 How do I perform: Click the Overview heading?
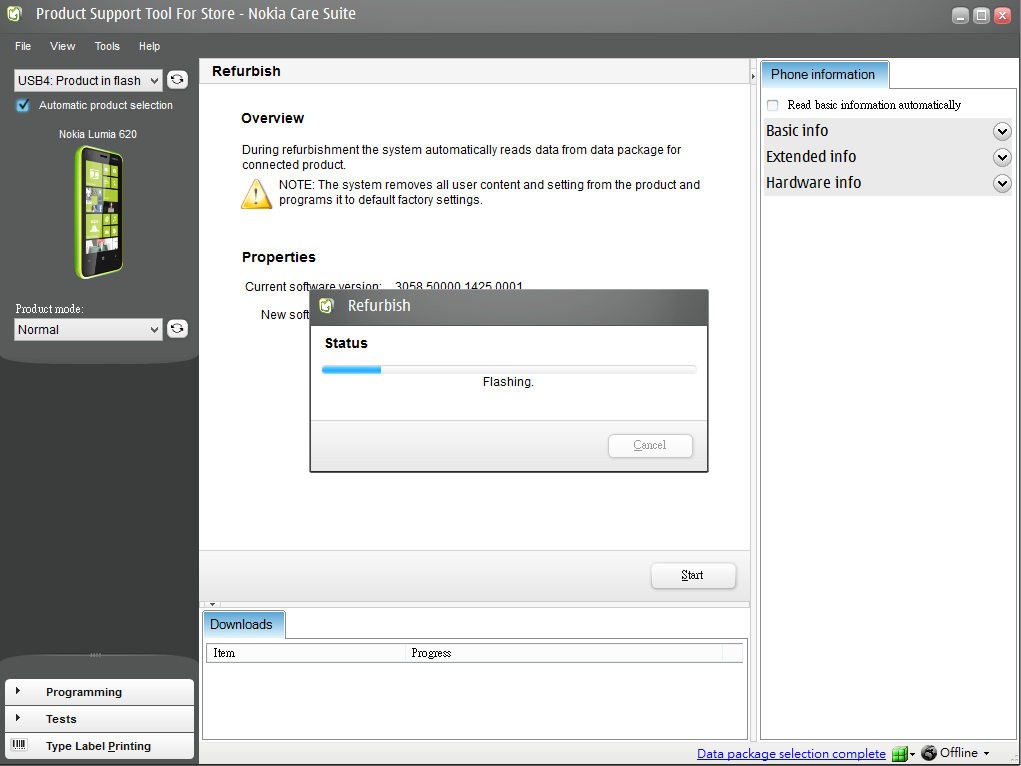[273, 119]
